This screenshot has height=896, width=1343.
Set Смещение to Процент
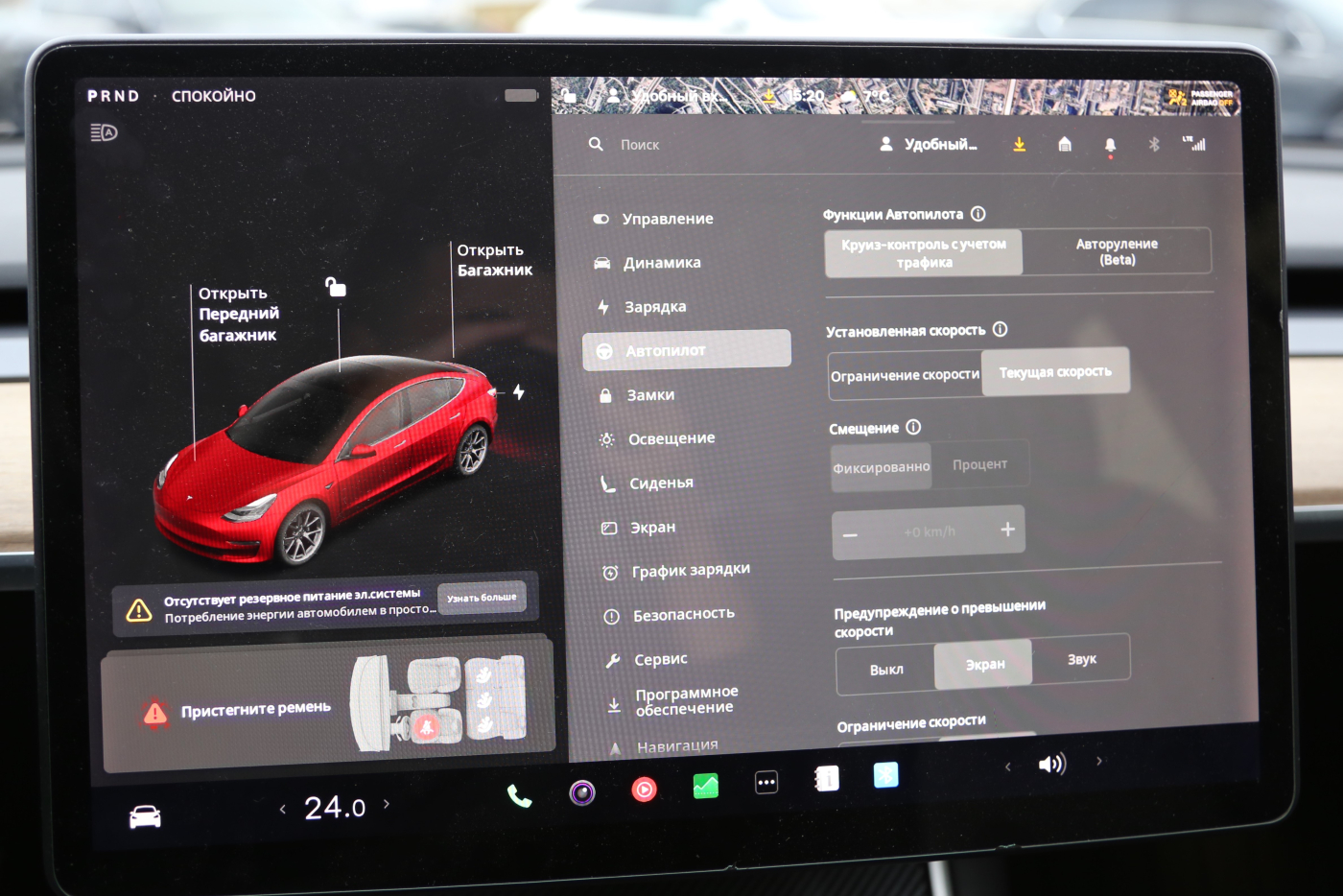(x=980, y=463)
